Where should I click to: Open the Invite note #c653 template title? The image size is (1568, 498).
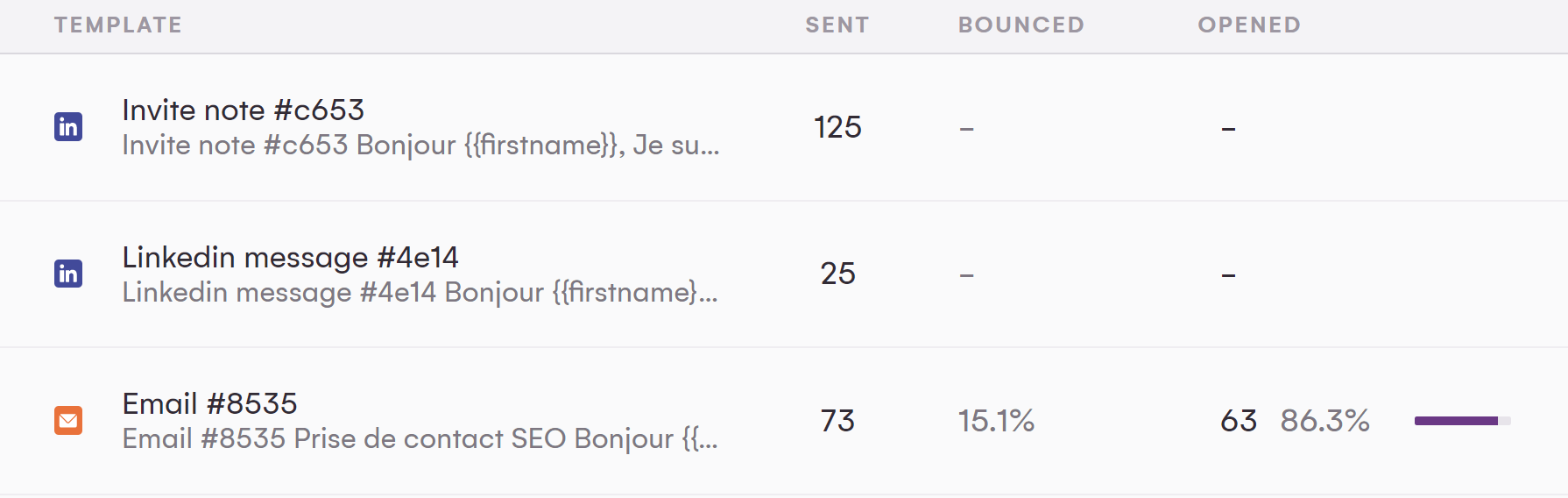pos(243,110)
